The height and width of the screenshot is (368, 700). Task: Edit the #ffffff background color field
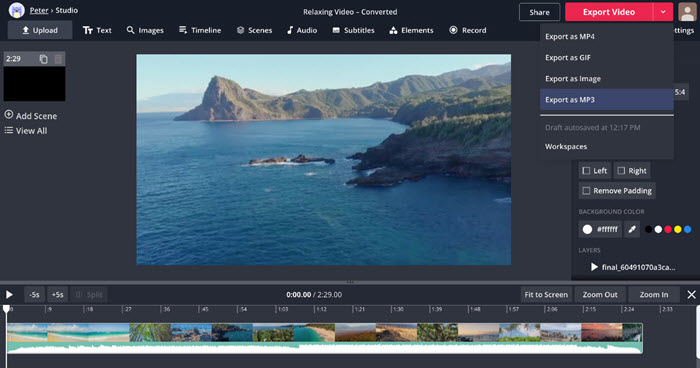(600, 229)
